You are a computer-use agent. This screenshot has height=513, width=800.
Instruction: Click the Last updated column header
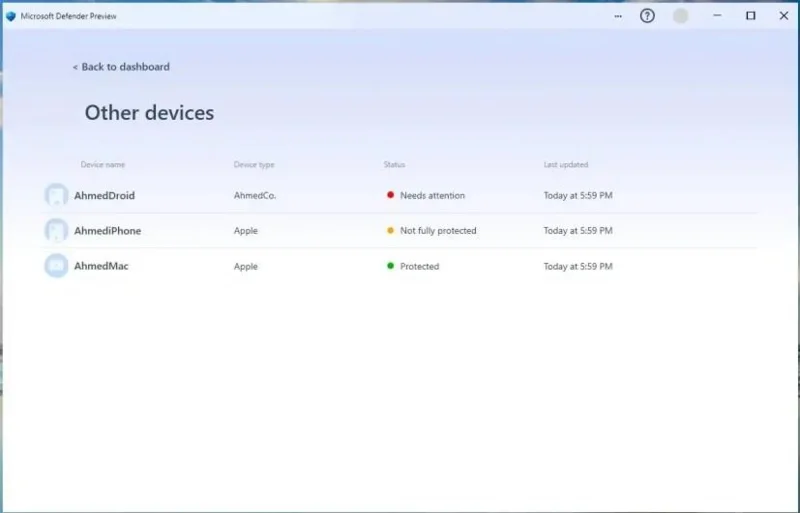[566, 164]
